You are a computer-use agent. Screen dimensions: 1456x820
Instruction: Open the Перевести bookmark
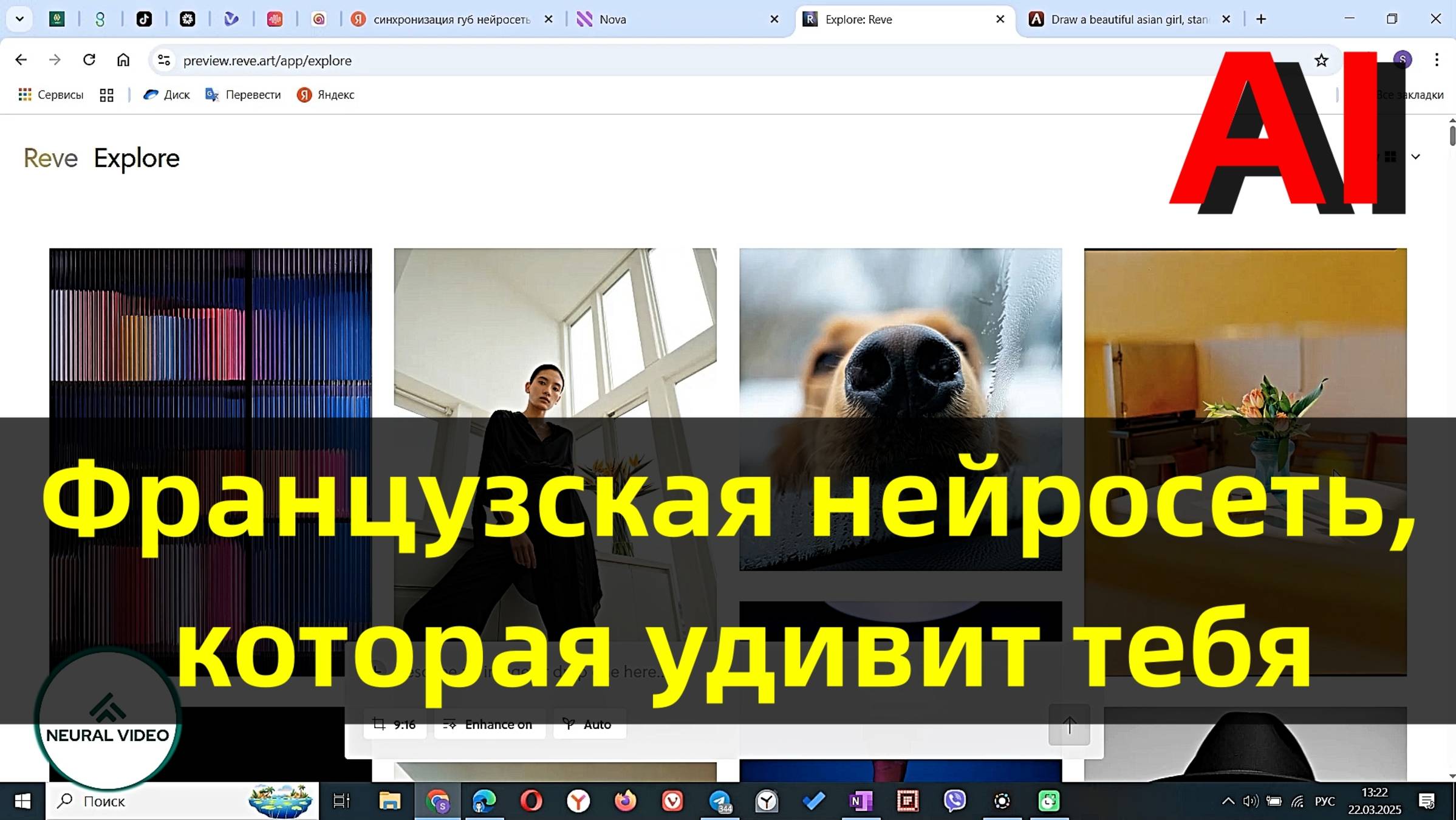243,95
